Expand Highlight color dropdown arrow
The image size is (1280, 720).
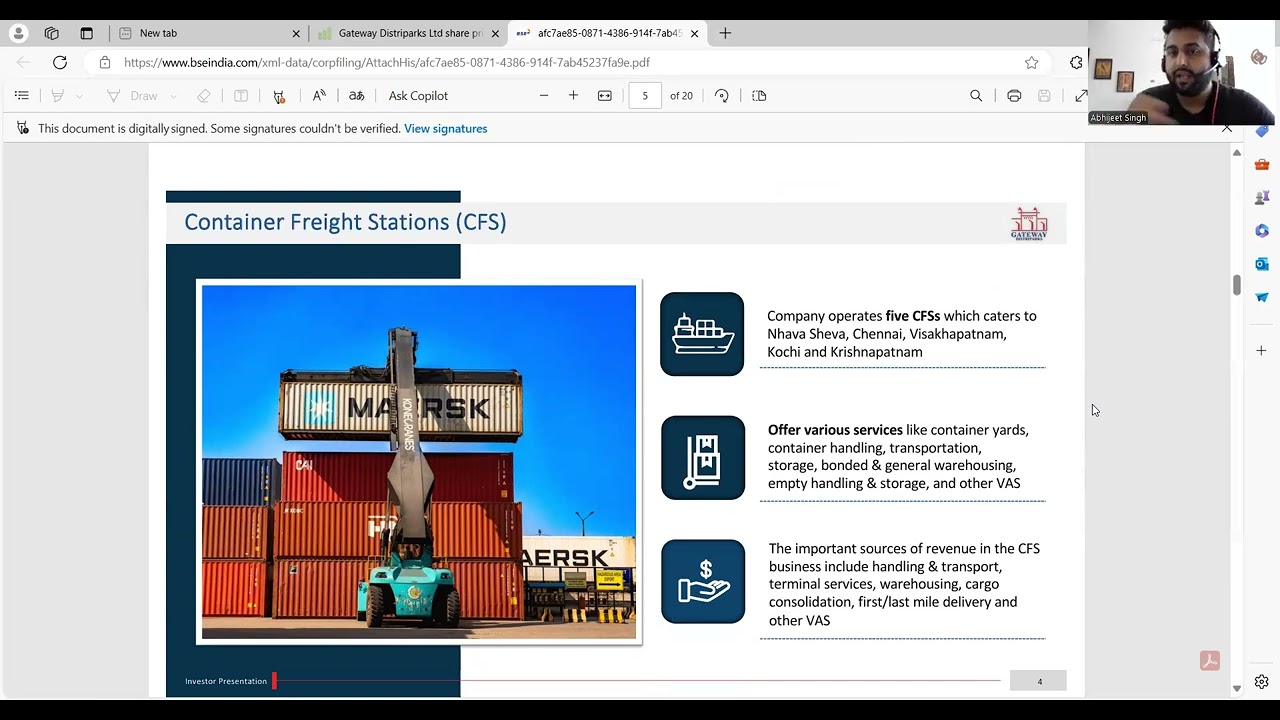click(x=79, y=96)
